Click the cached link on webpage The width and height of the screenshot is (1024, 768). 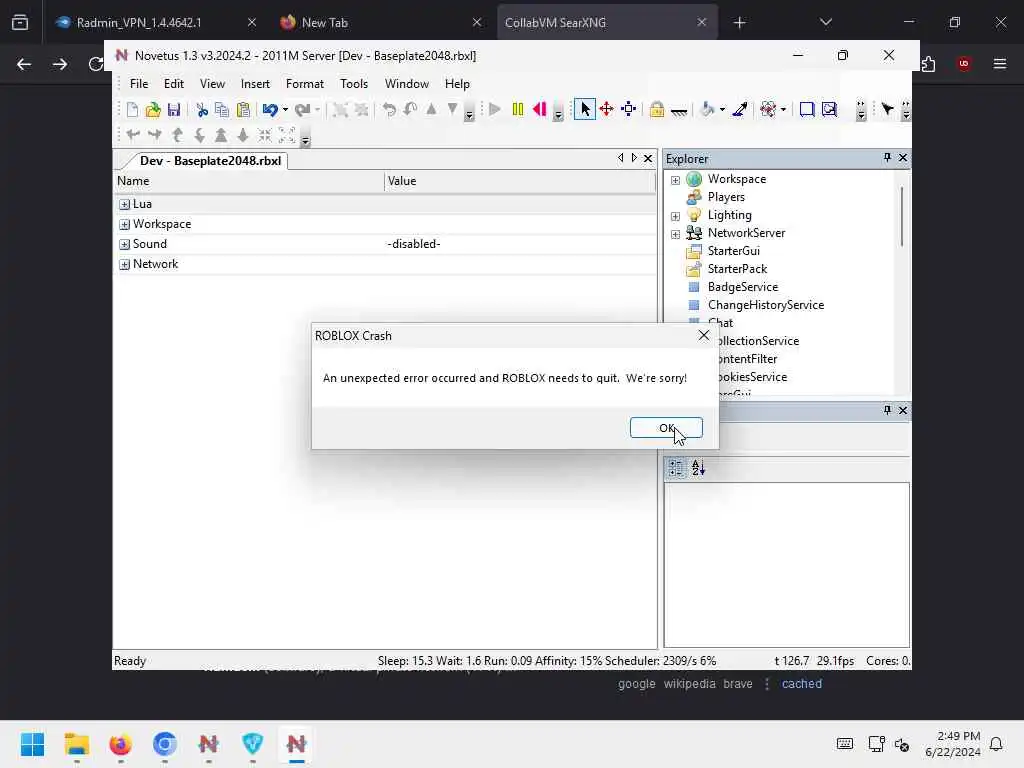tap(801, 684)
